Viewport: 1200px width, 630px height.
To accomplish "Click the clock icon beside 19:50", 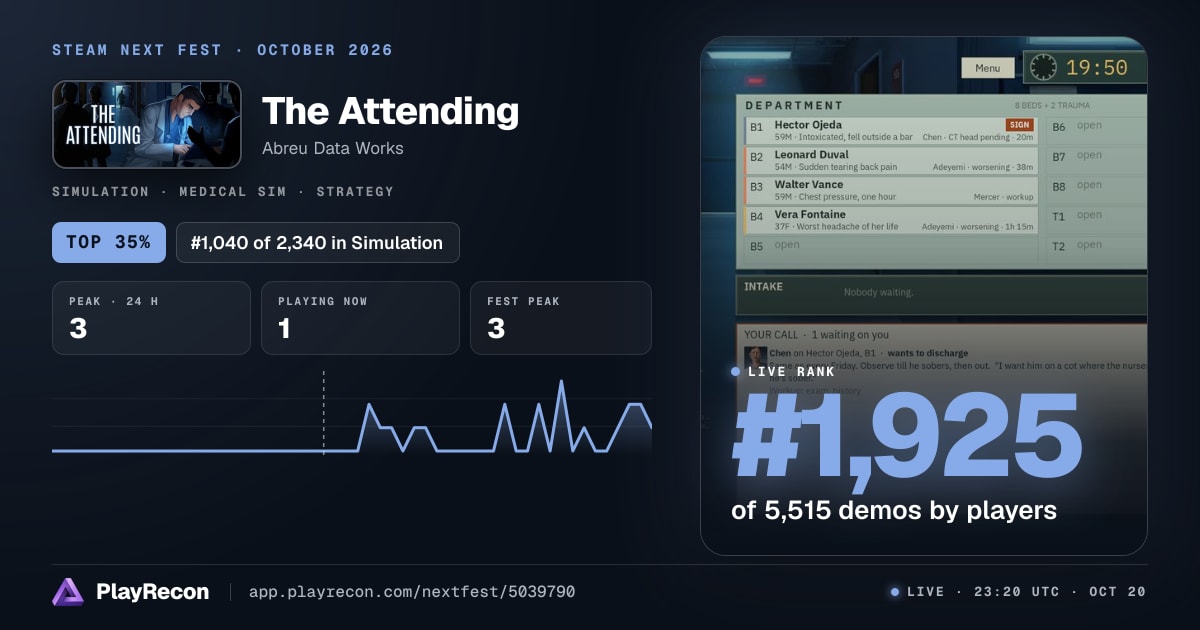I will click(x=1043, y=67).
